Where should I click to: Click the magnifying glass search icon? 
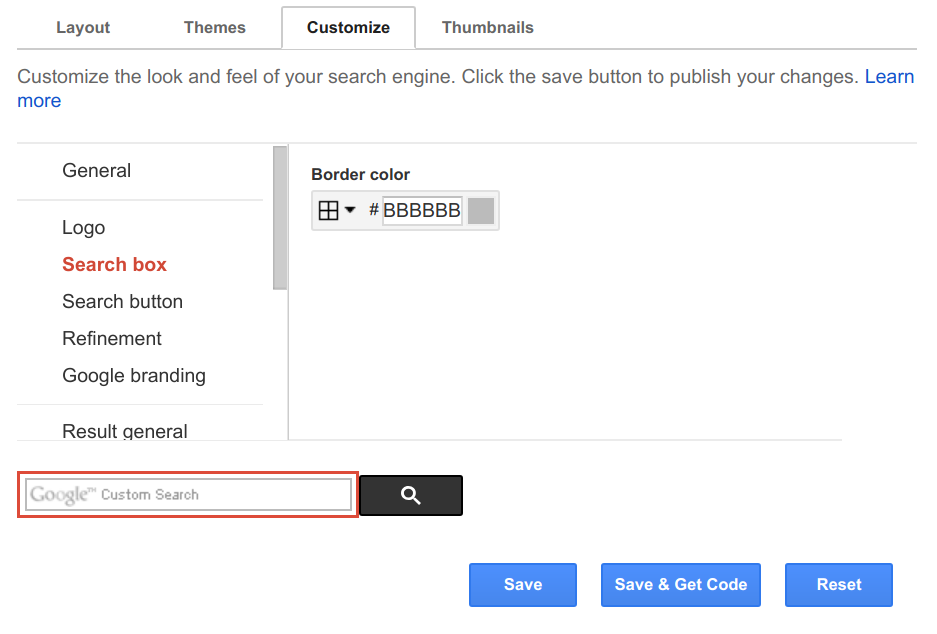(410, 495)
